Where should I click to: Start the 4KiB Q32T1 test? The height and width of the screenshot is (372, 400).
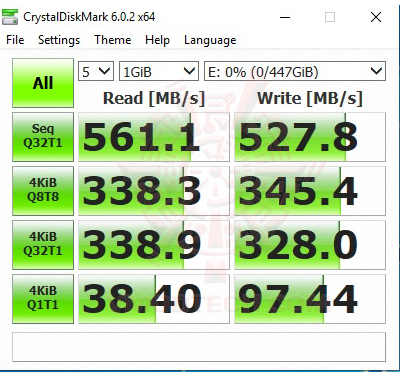click(43, 245)
